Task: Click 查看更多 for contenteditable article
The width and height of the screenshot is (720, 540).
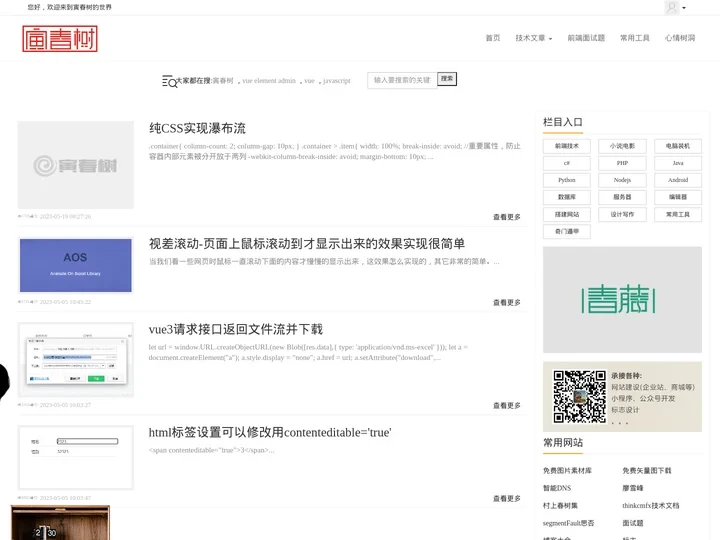Action: coord(506,499)
